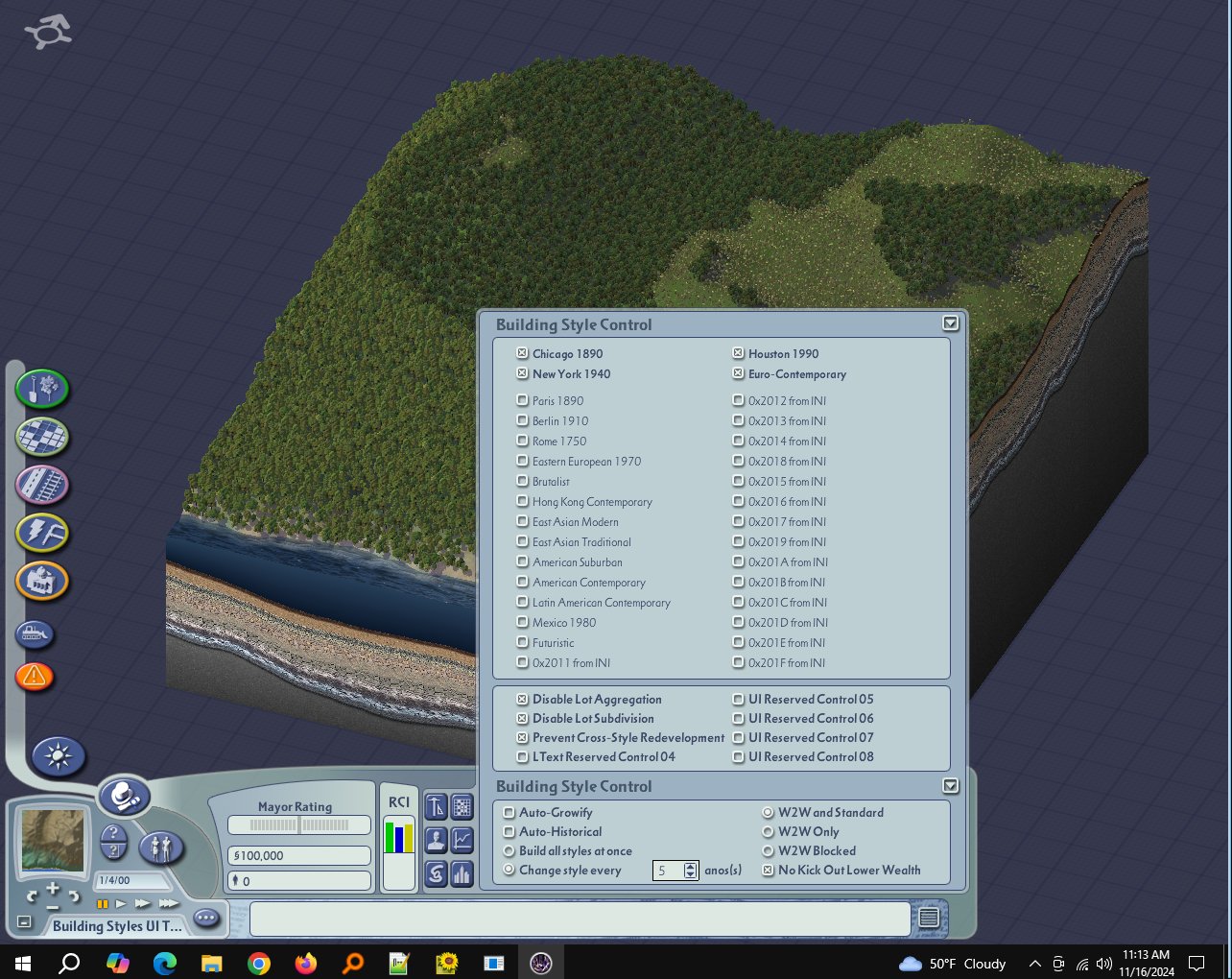Click the years value field showing 5
1232x979 pixels.
pos(668,871)
